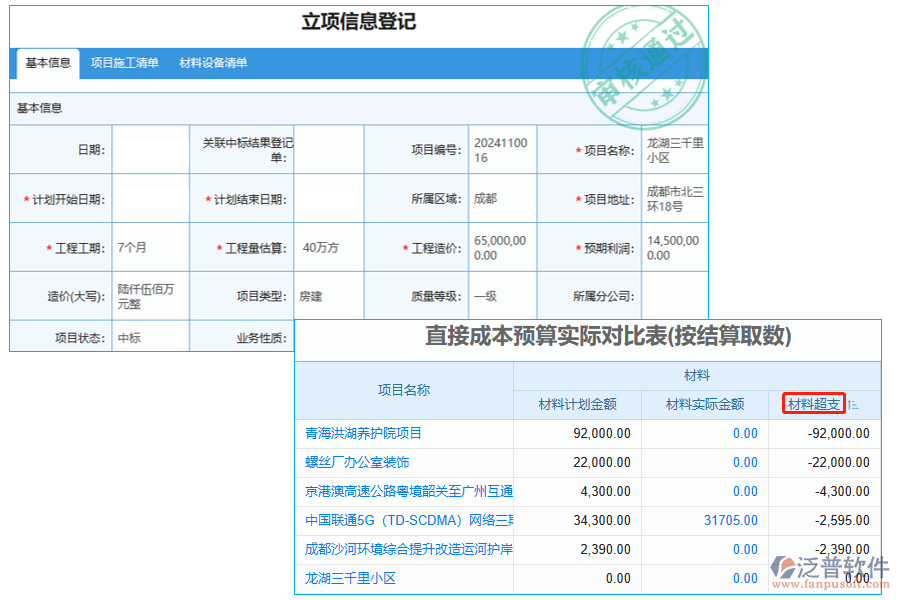
Task: Click the sort icon beside 材料超支 header
Action: point(852,404)
